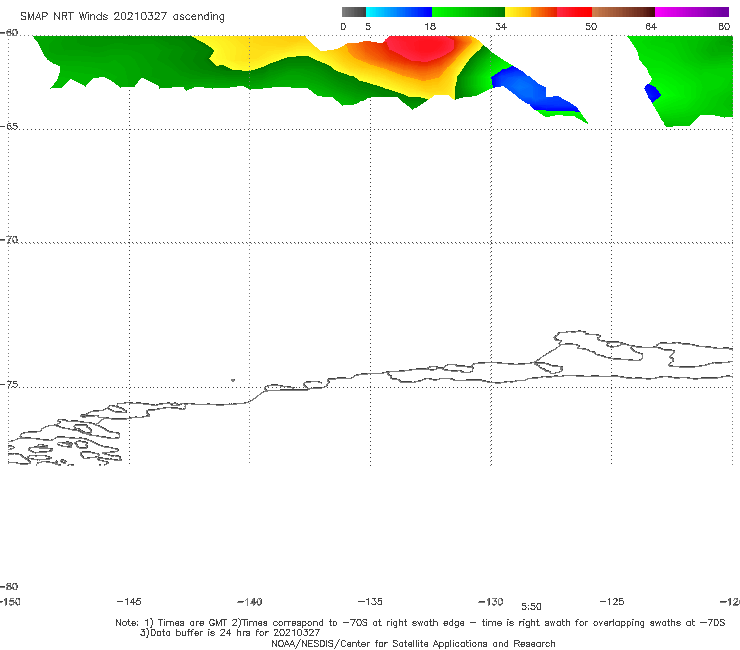Viewport: 740px width, 650px height.
Task: Click the NOAA/NESDIS credit text
Action: 413,644
